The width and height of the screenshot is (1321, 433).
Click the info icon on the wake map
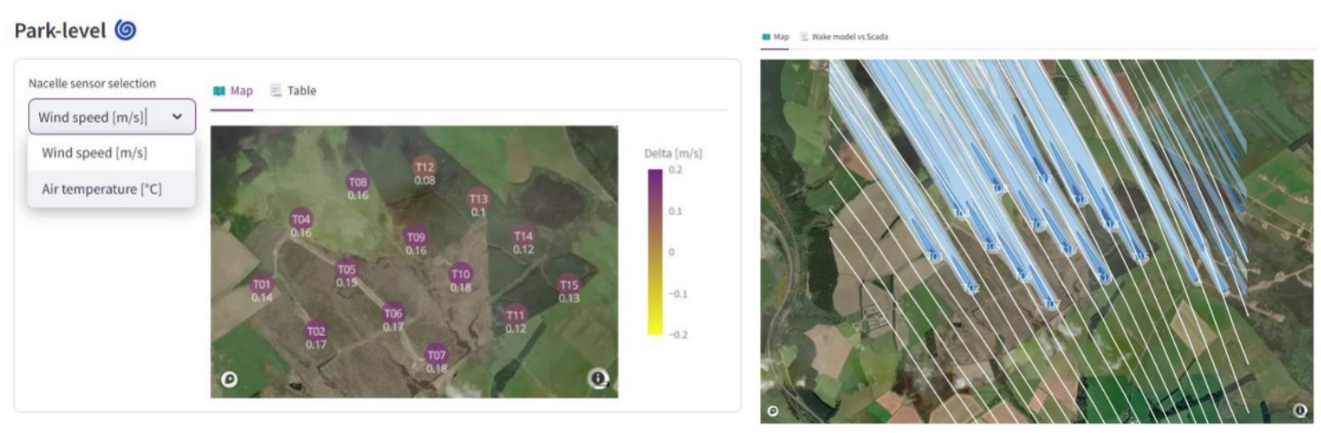point(1300,410)
